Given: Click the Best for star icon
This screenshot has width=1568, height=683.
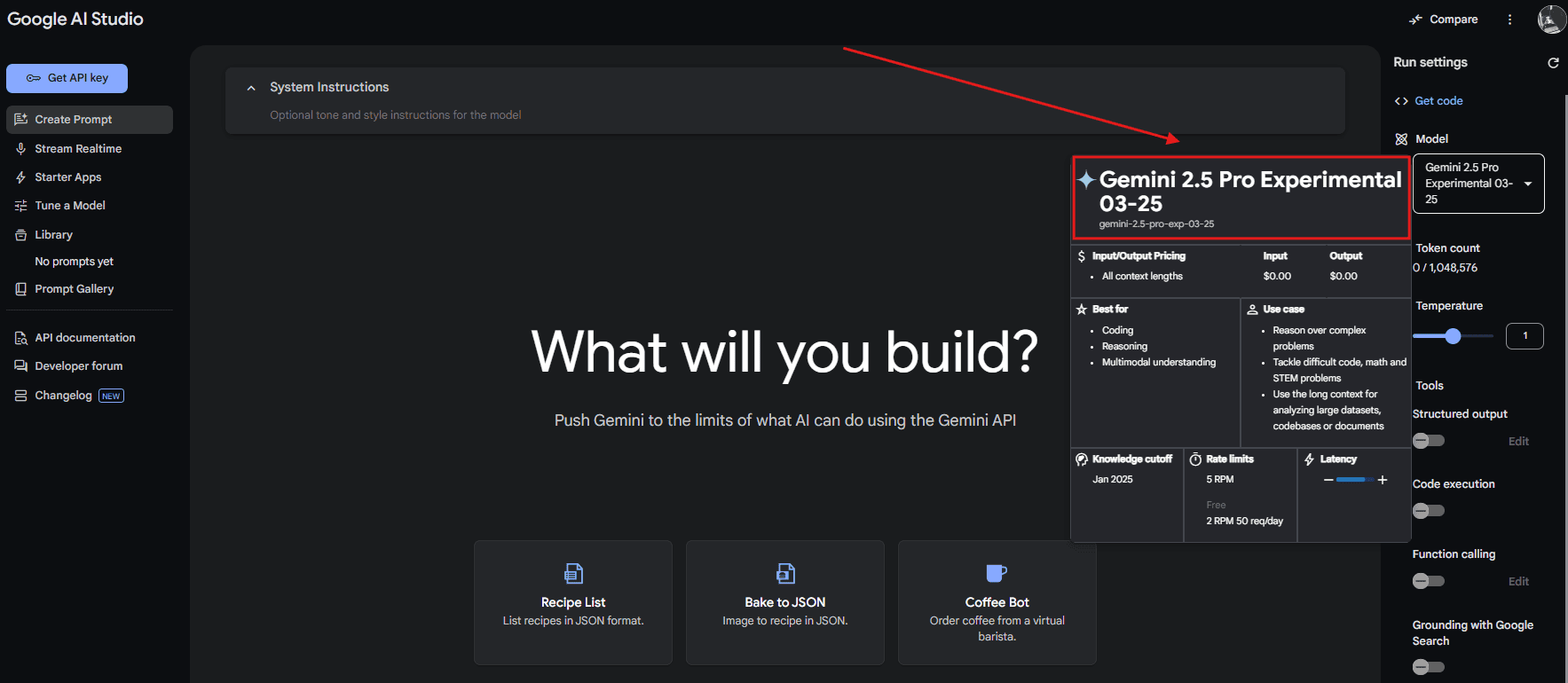Looking at the screenshot, I should [x=1082, y=310].
